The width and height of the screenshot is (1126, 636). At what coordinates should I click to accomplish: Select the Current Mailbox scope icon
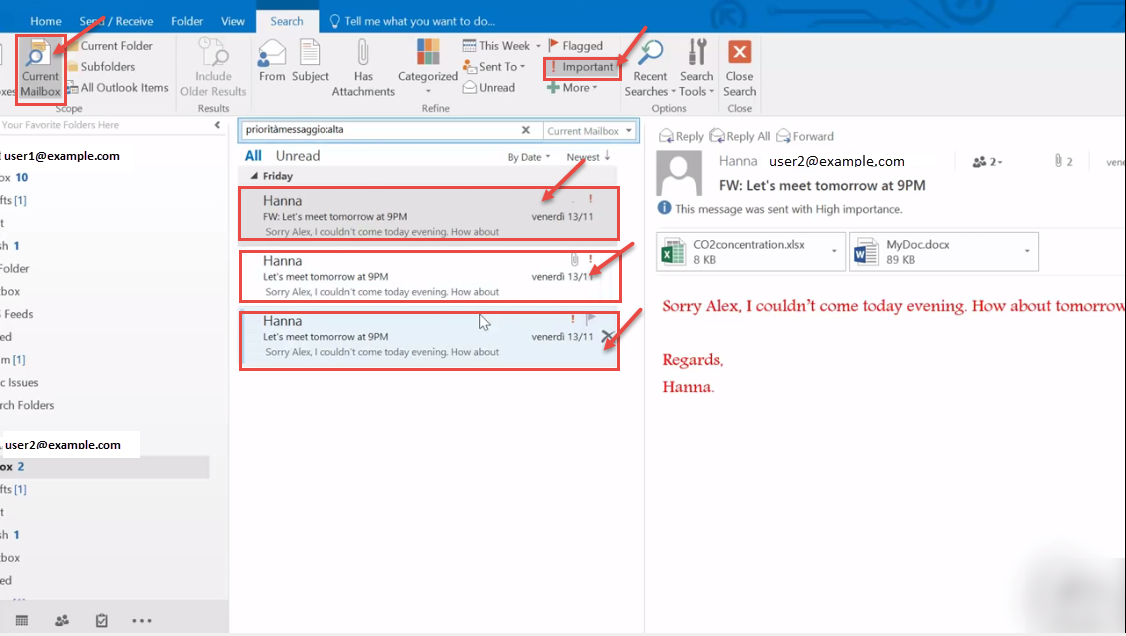click(39, 67)
